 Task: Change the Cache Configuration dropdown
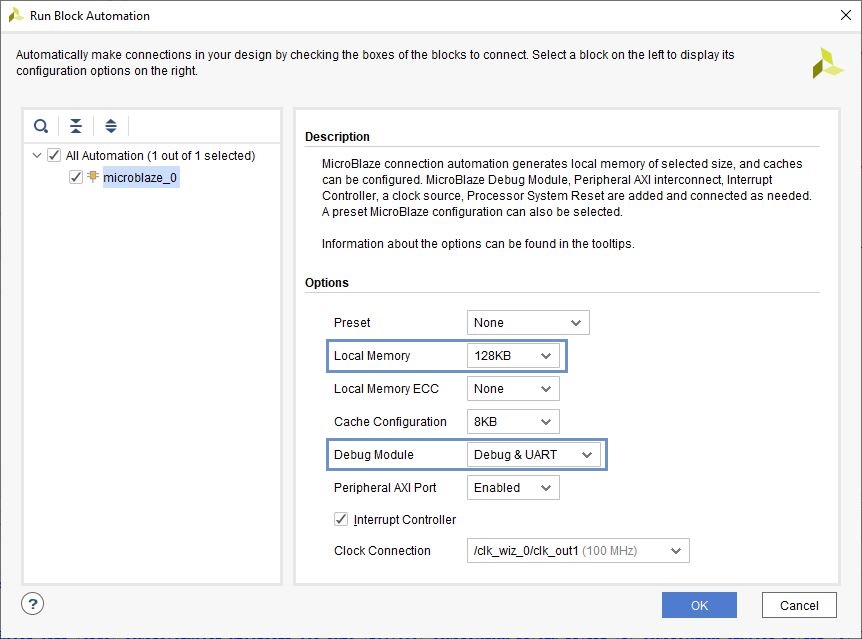click(x=513, y=422)
